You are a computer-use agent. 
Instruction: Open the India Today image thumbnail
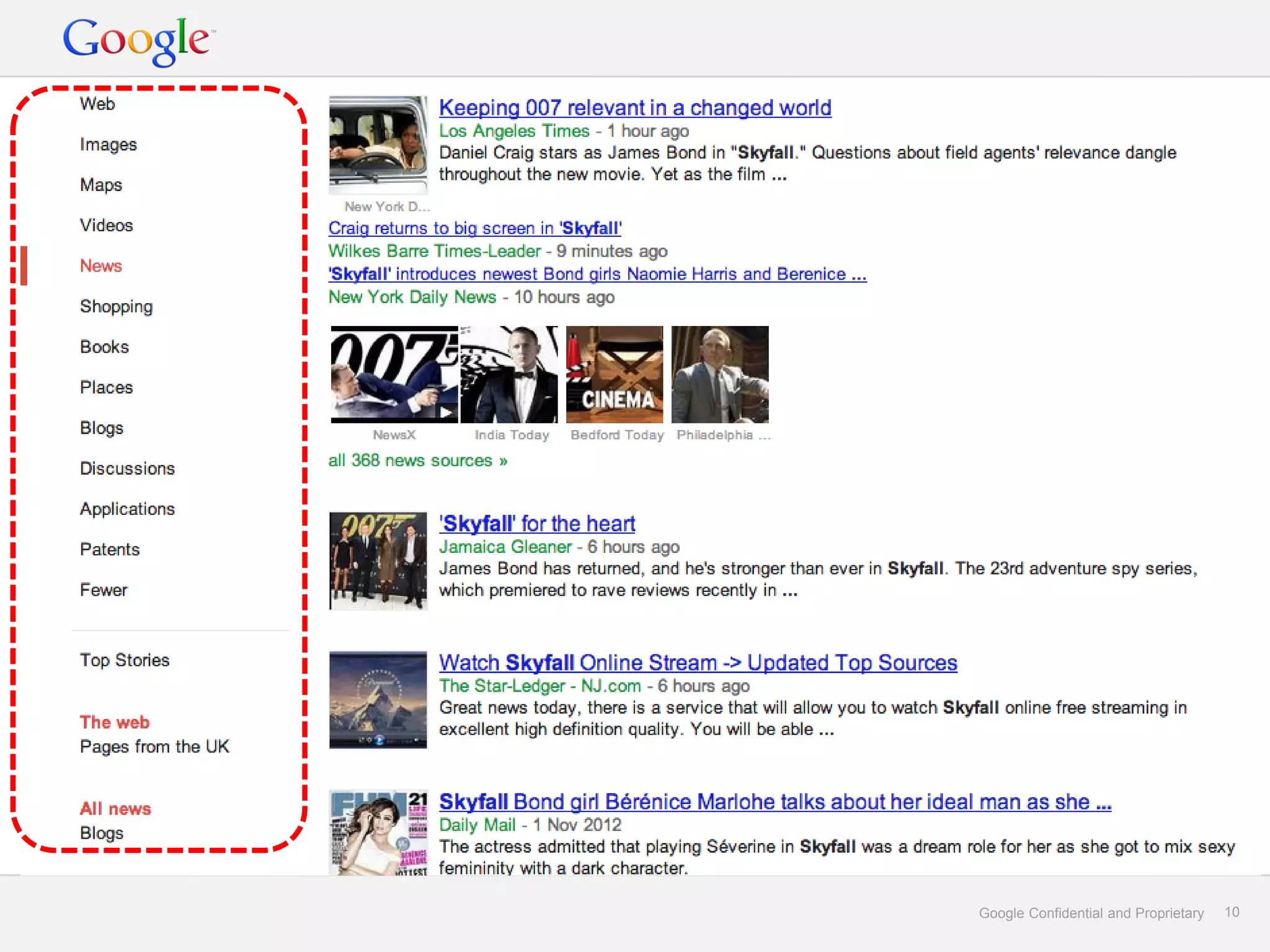[x=509, y=374]
